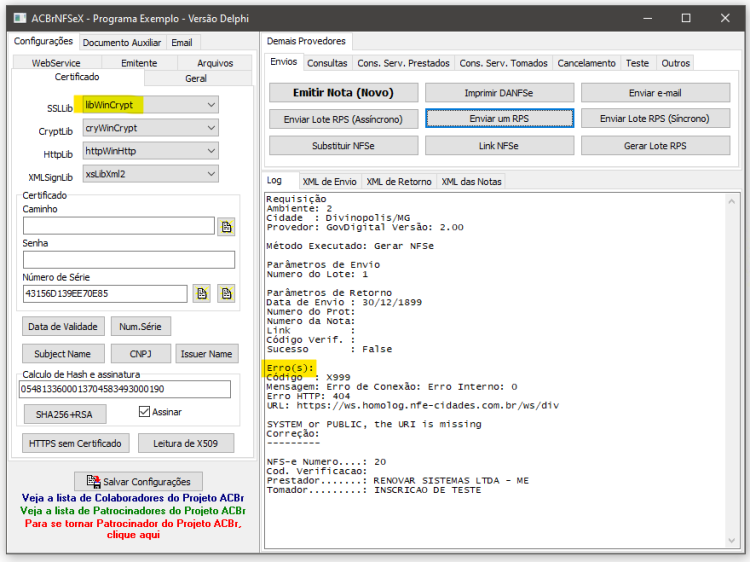Switch to the Consultas tab
The height and width of the screenshot is (562, 750).
coord(327,63)
